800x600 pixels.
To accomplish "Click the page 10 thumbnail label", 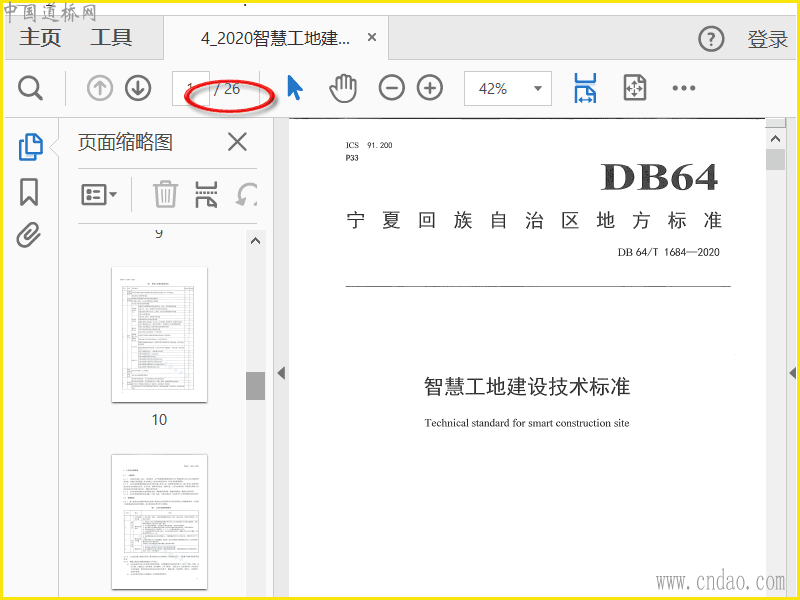I will click(159, 420).
